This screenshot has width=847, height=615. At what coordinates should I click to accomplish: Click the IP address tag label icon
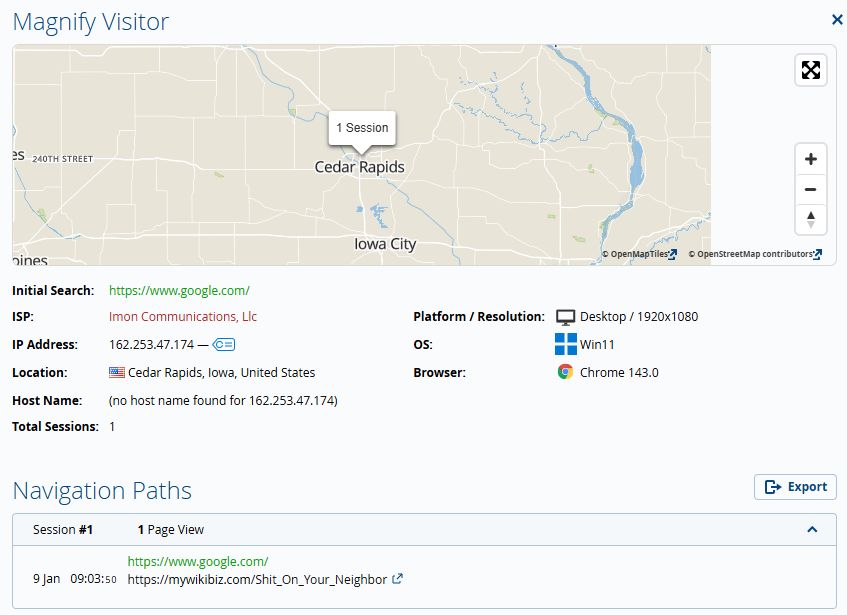225,345
